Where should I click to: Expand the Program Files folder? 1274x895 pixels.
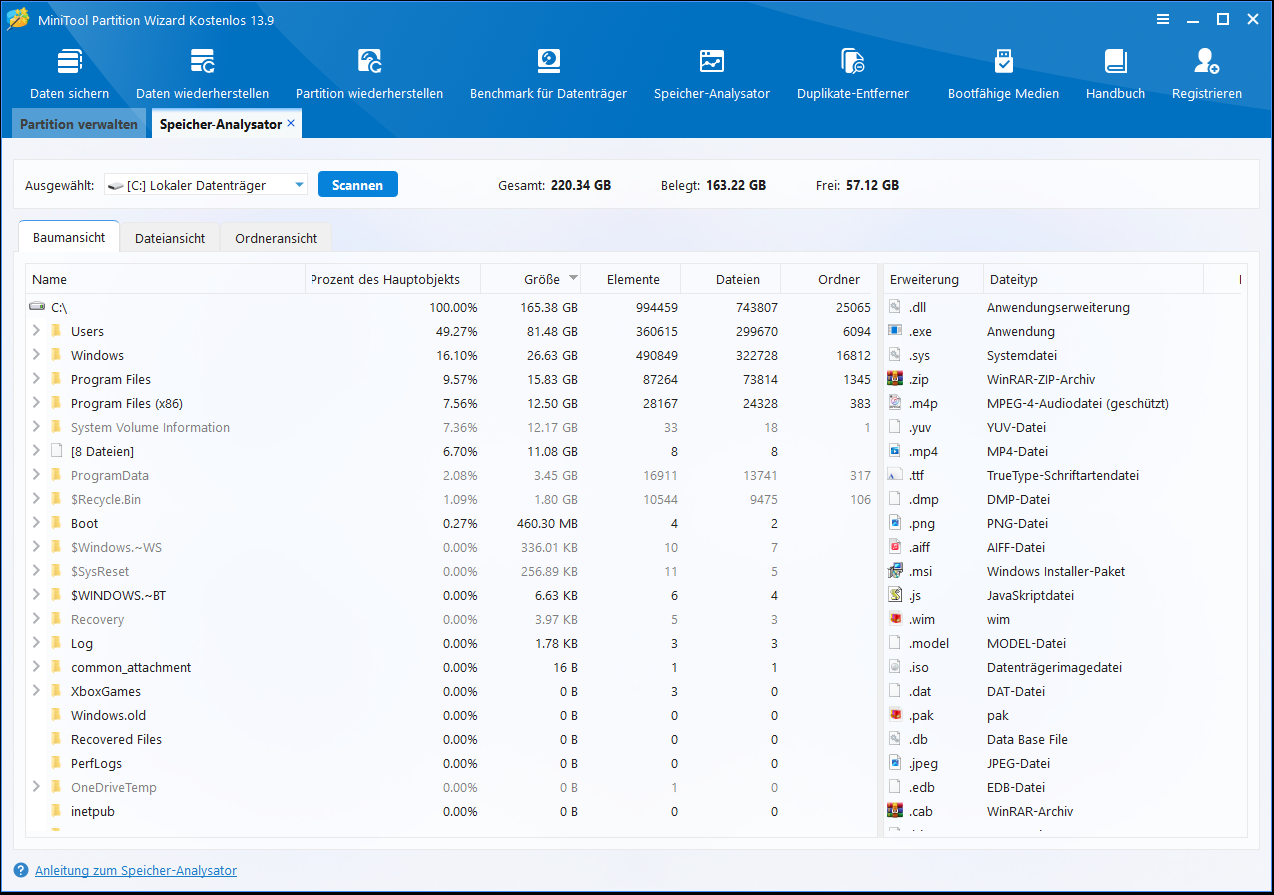(x=36, y=379)
